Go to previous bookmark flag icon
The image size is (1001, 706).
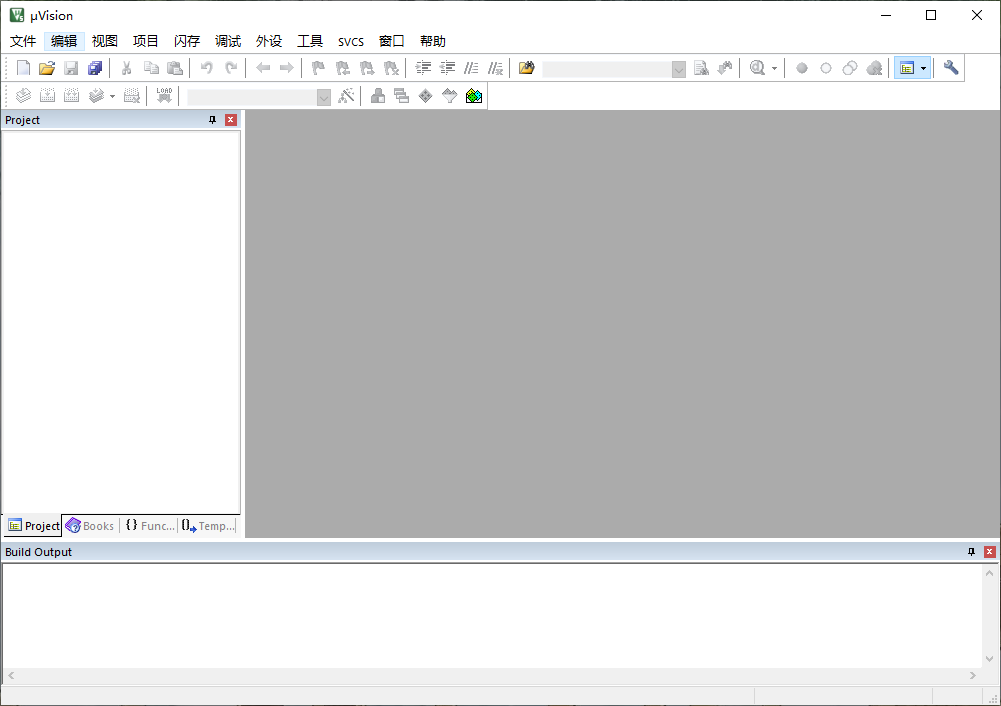click(342, 68)
